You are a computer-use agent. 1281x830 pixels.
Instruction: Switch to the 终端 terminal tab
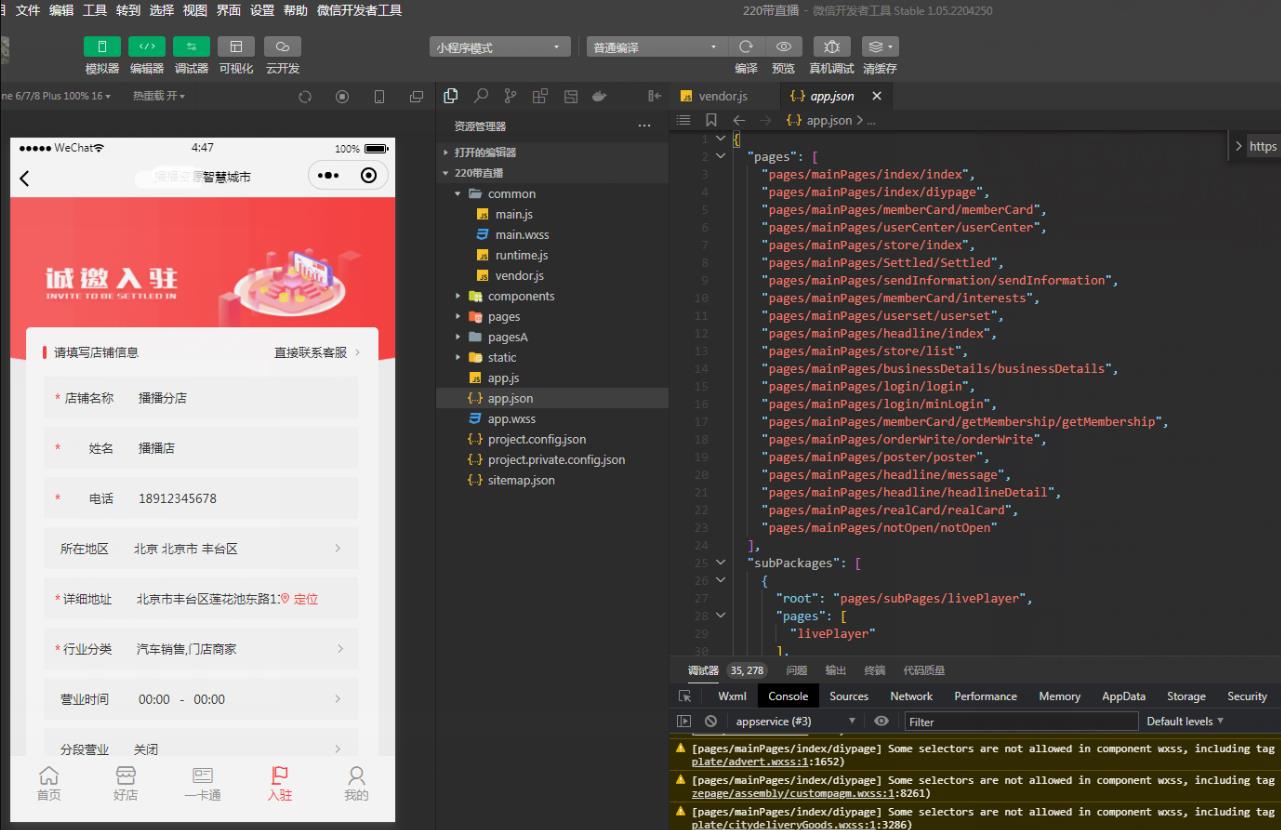coord(875,670)
